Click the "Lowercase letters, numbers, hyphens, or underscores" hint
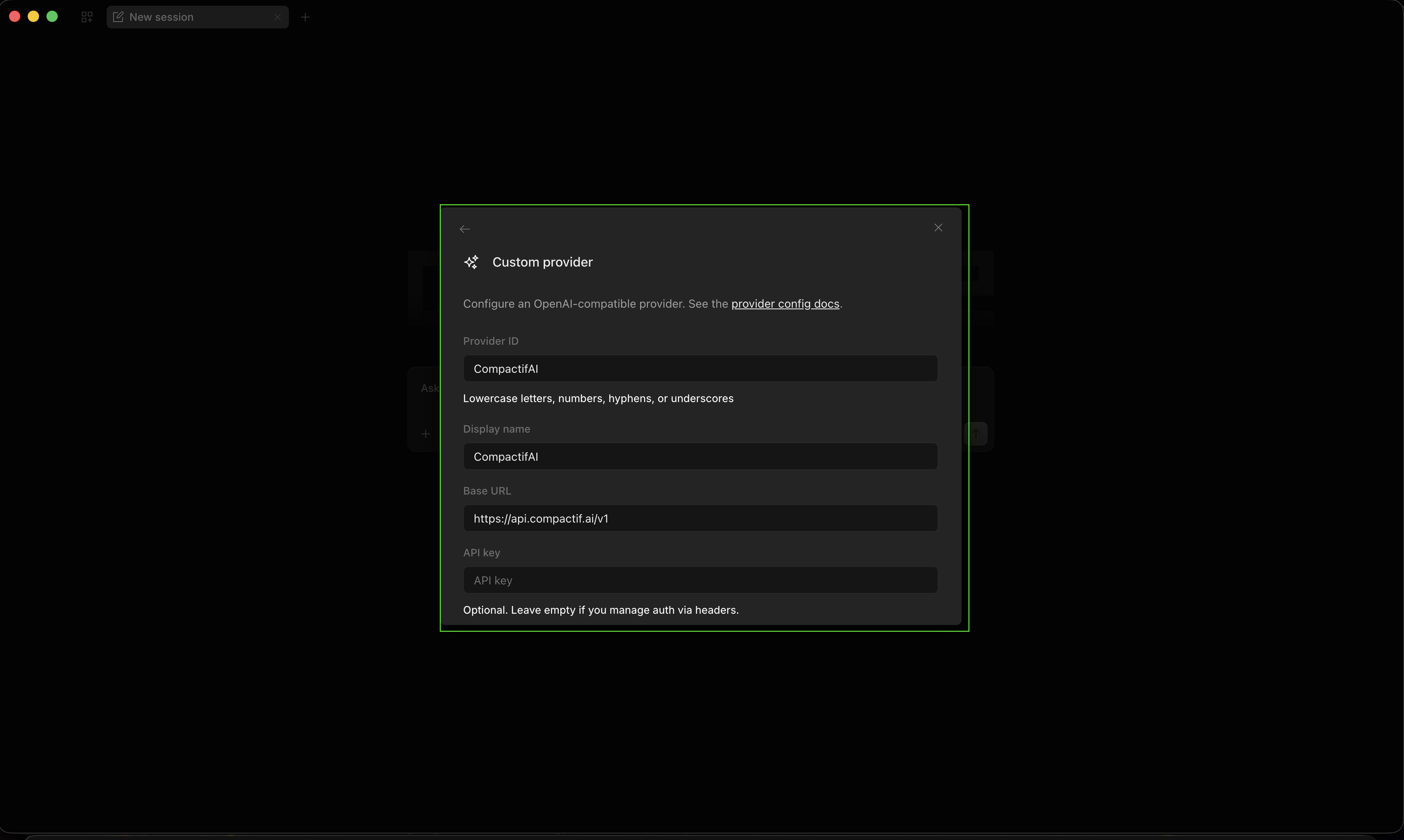Image resolution: width=1404 pixels, height=840 pixels. pyautogui.click(x=598, y=398)
